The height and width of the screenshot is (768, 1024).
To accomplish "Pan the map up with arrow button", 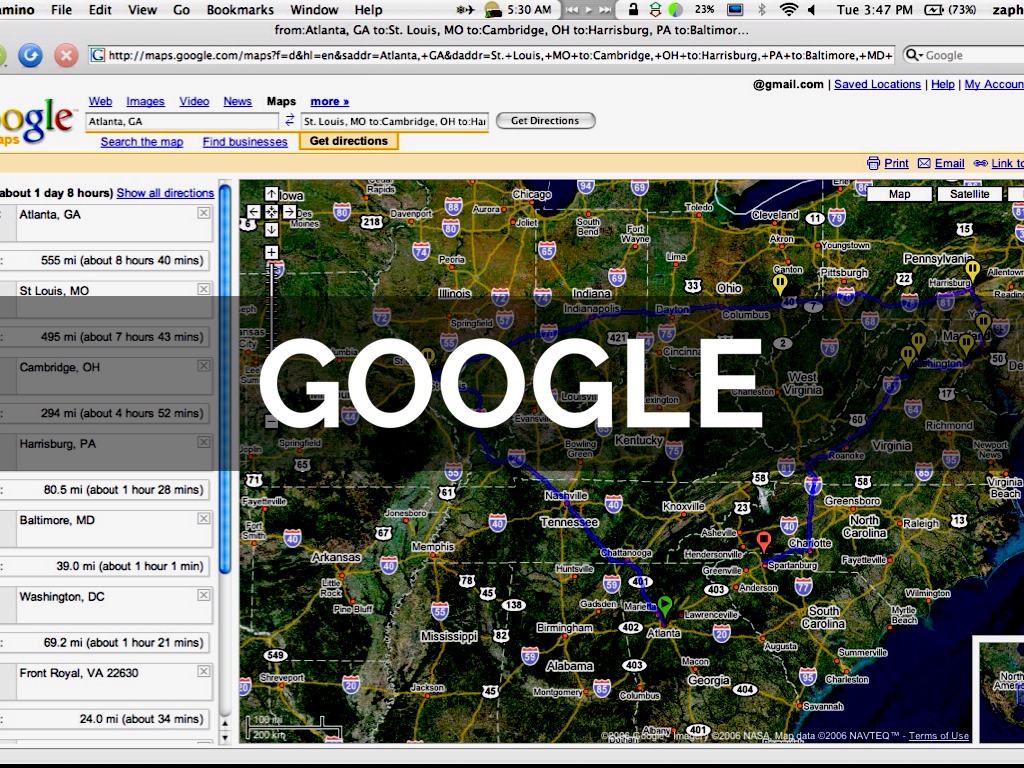I will pos(271,194).
